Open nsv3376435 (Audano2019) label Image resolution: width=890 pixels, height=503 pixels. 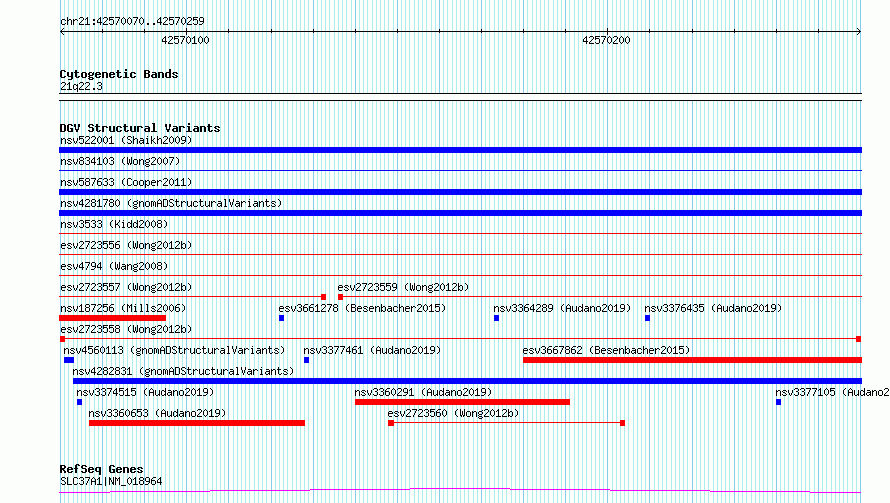(713, 308)
